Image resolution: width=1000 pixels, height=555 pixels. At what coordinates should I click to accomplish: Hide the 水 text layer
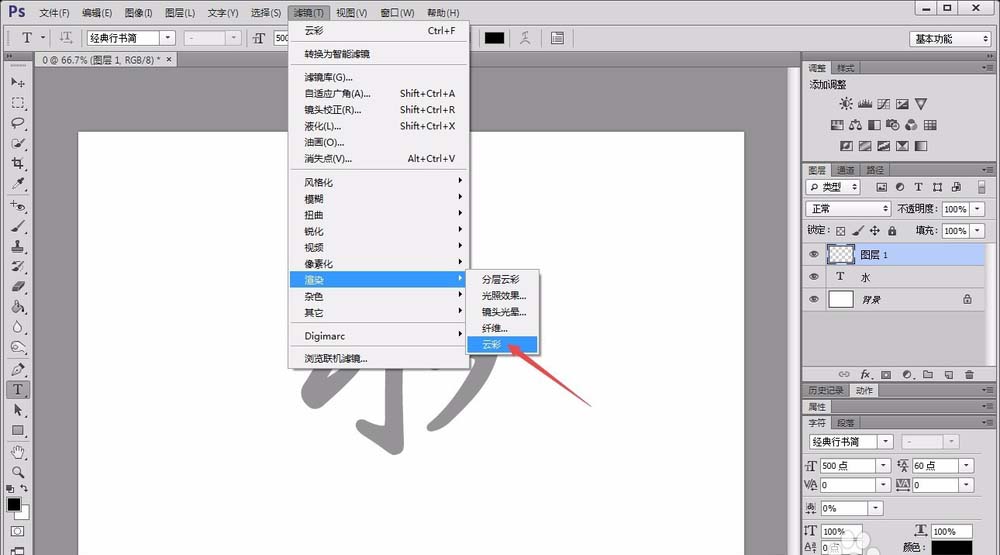814,277
